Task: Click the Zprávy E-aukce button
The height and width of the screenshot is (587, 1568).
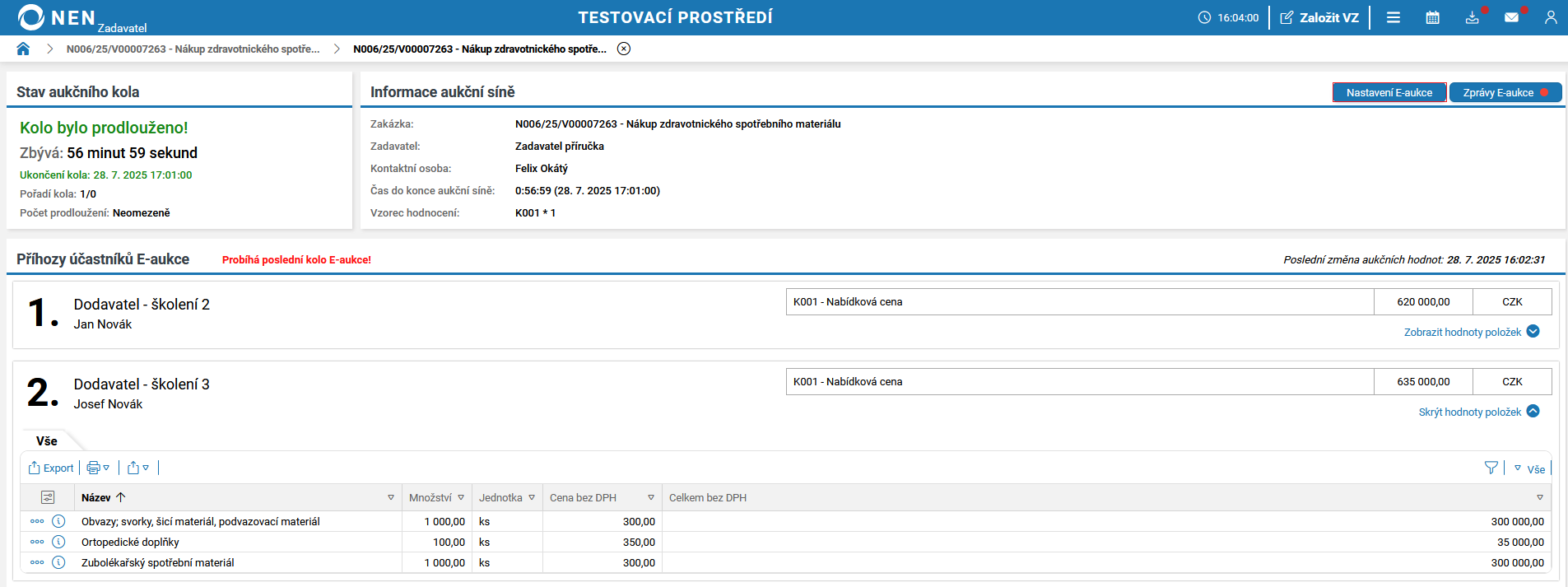Action: (1504, 93)
